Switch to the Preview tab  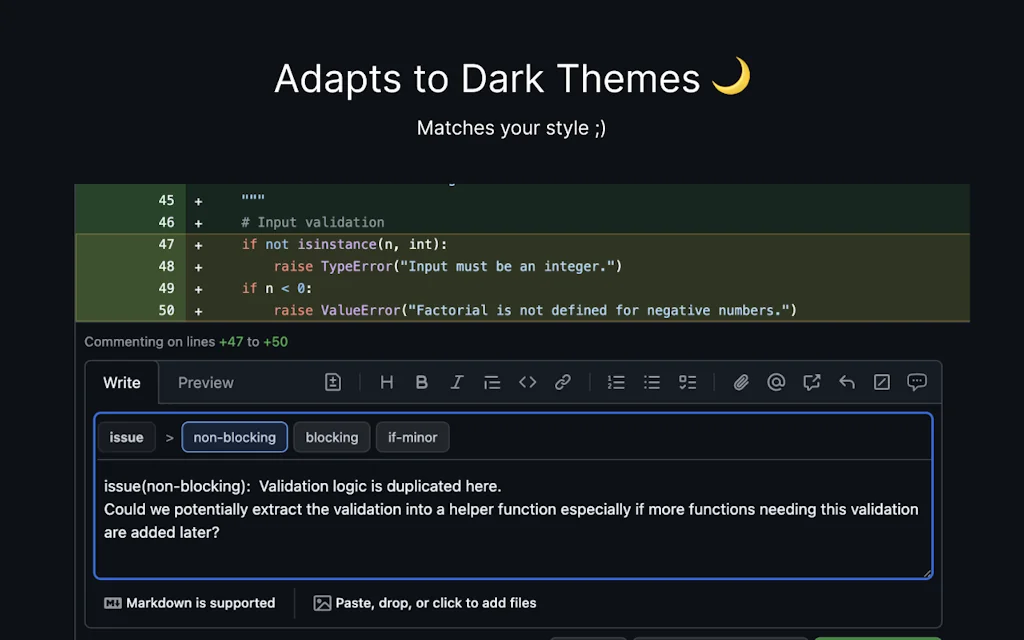(205, 383)
